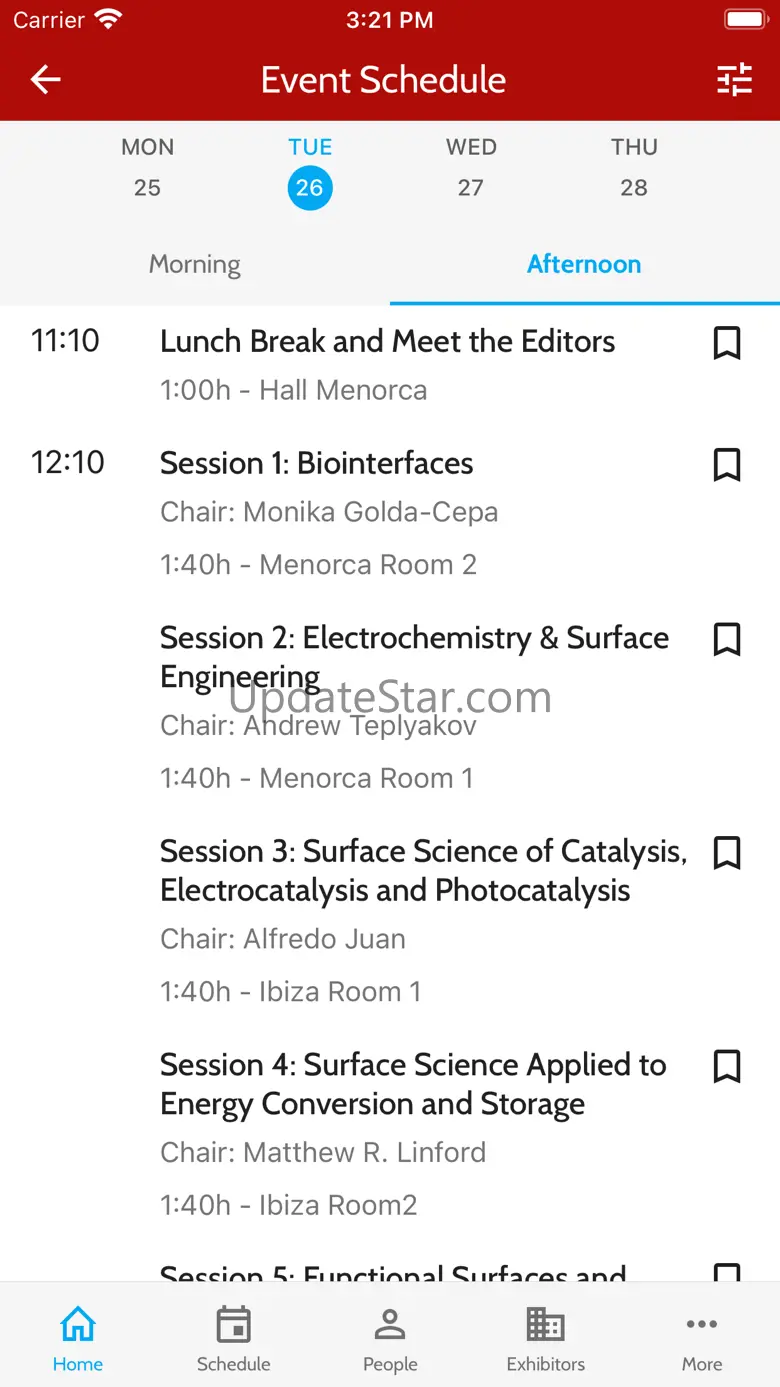
Task: Open the People tab
Action: pyautogui.click(x=390, y=1338)
